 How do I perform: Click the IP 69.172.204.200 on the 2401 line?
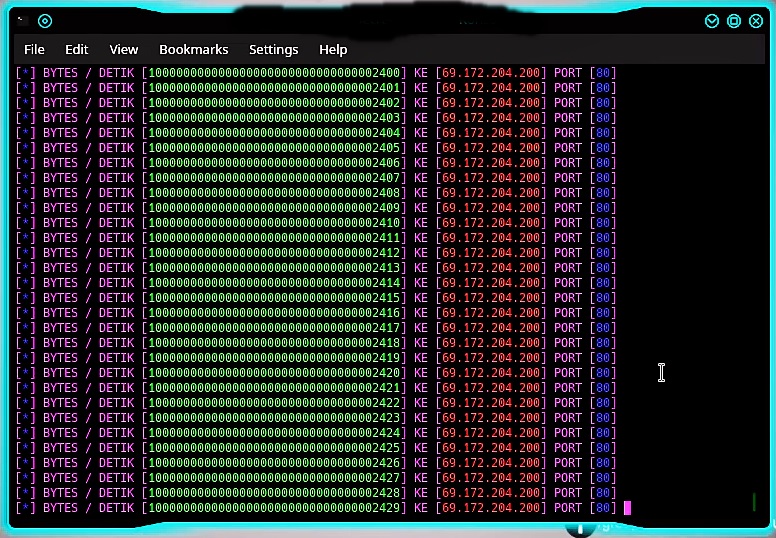(491, 88)
